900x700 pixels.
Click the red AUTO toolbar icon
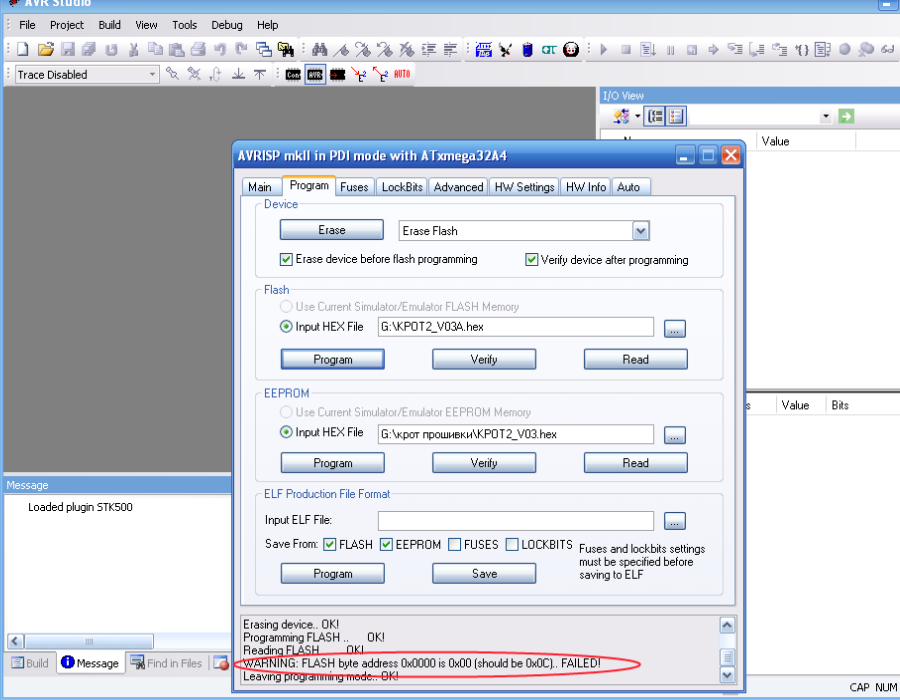402,74
